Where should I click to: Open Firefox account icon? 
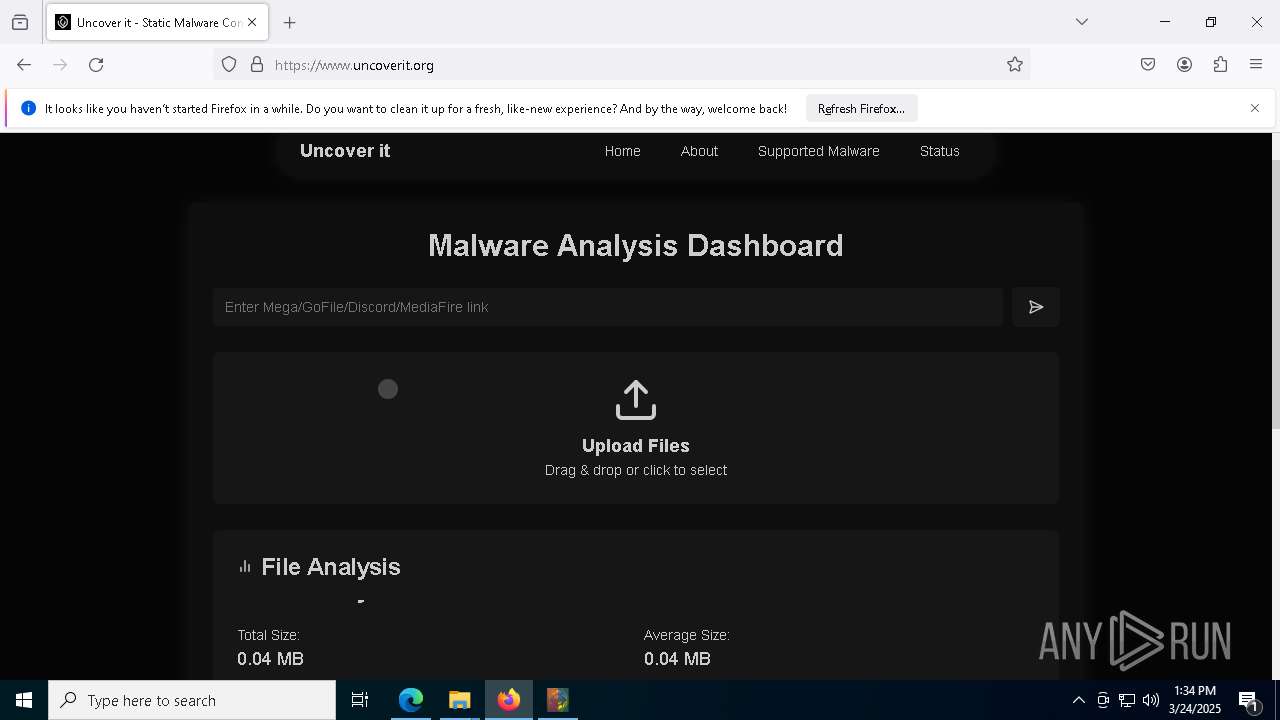pyautogui.click(x=1184, y=65)
